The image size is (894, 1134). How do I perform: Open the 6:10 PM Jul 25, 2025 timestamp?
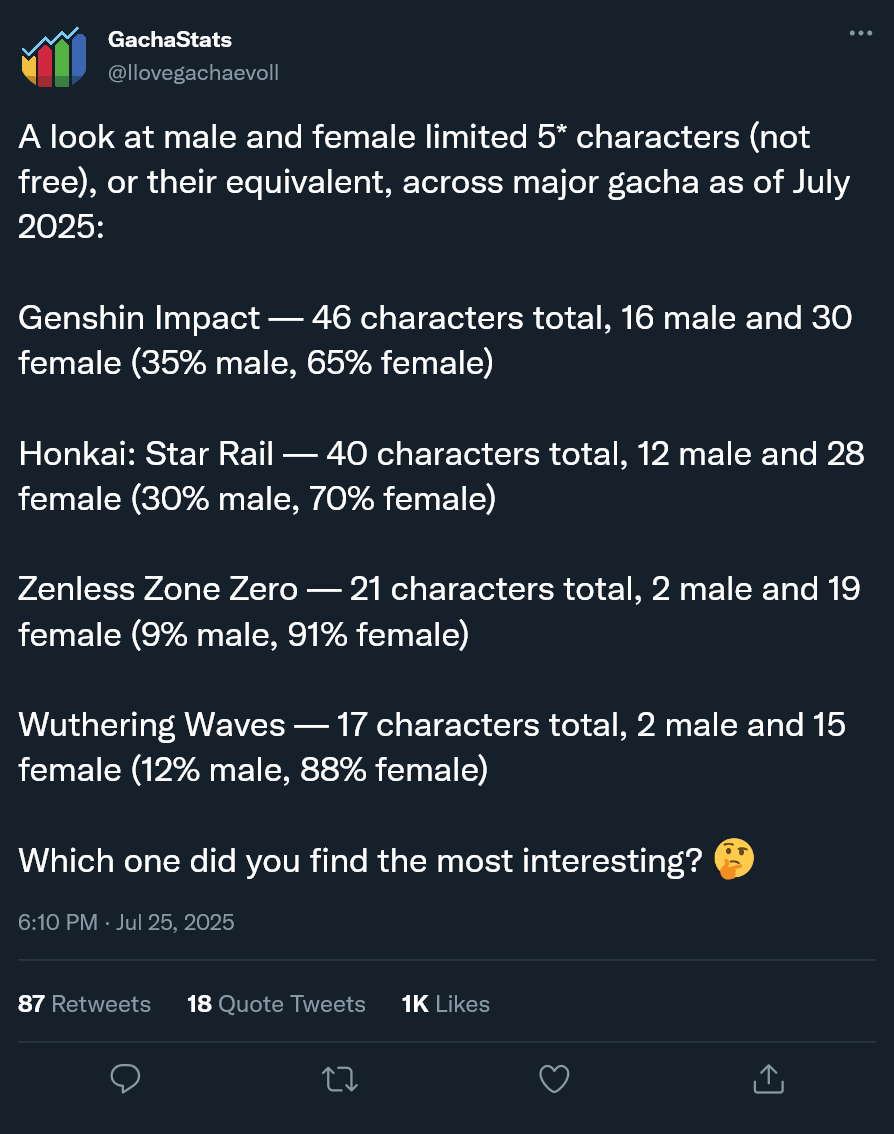(126, 921)
